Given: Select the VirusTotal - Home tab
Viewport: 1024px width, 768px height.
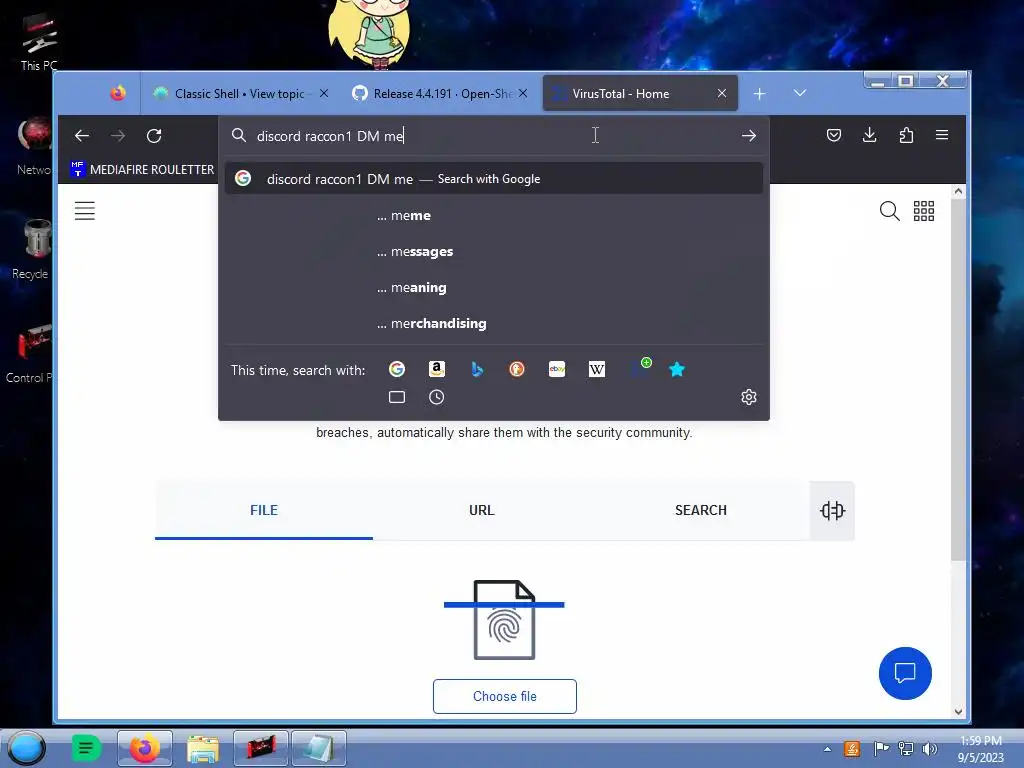Looking at the screenshot, I should 640,93.
